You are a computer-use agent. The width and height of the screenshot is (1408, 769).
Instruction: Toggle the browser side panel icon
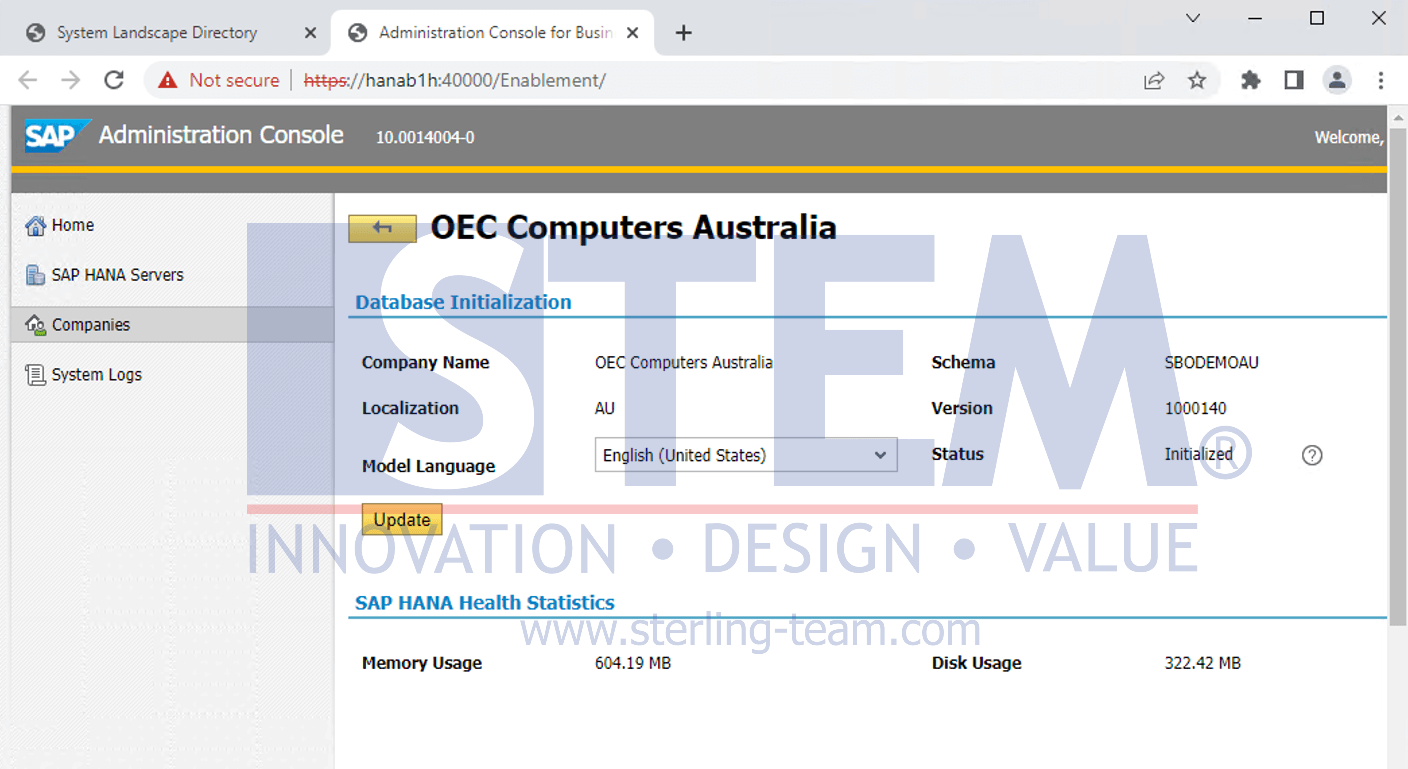pos(1294,80)
